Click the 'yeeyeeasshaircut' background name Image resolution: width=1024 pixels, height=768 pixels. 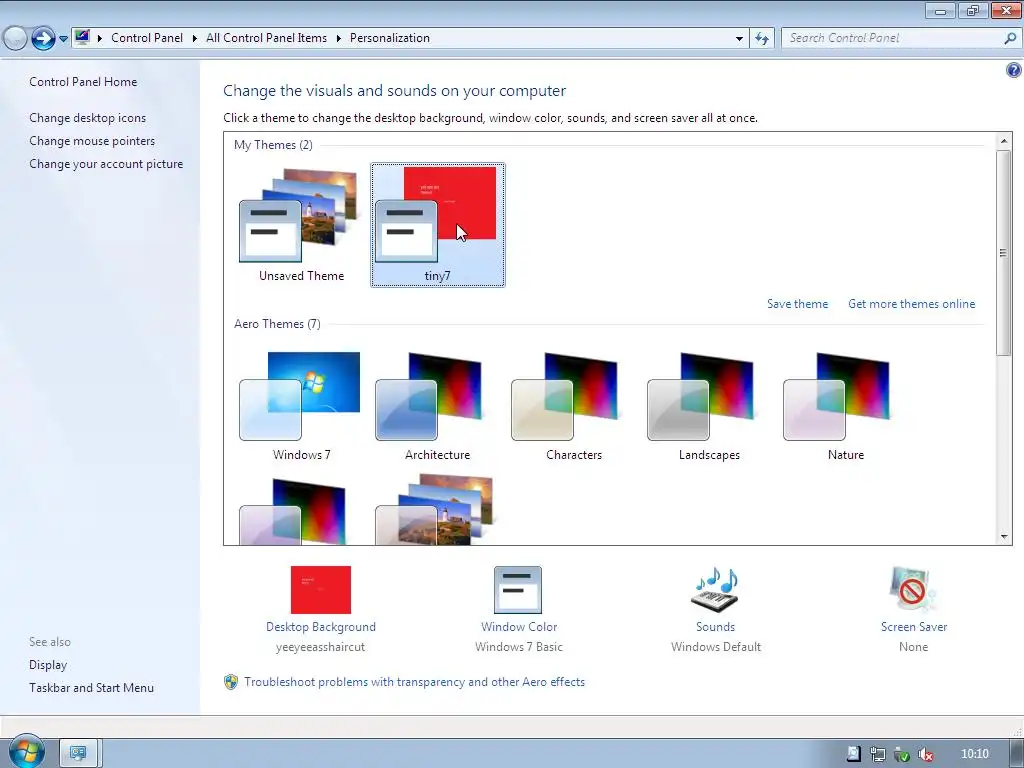pyautogui.click(x=320, y=647)
